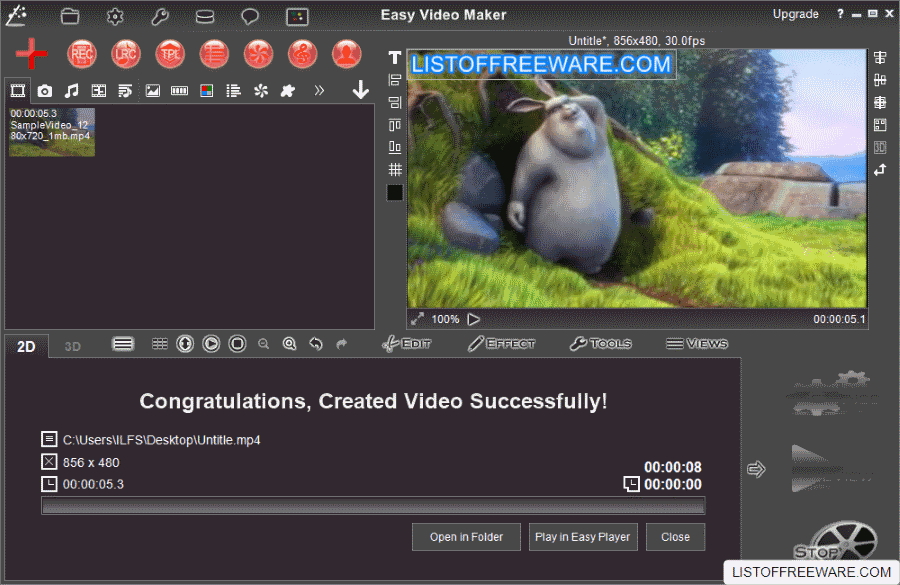Click the speech bubble feedback icon

coord(250,16)
